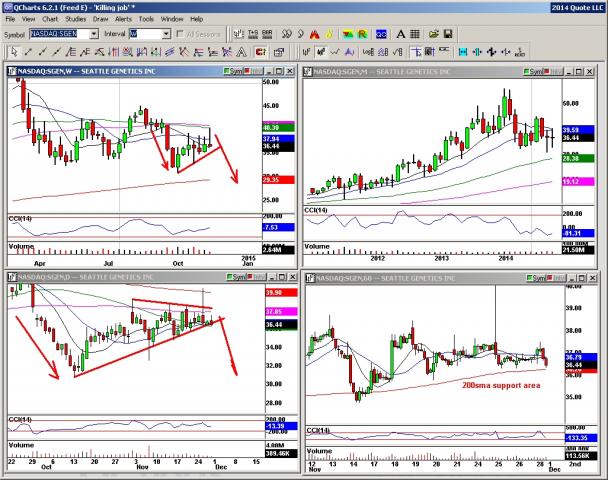Open the Interval dropdown arrow
Image resolution: width=608 pixels, height=480 pixels.
click(x=166, y=34)
